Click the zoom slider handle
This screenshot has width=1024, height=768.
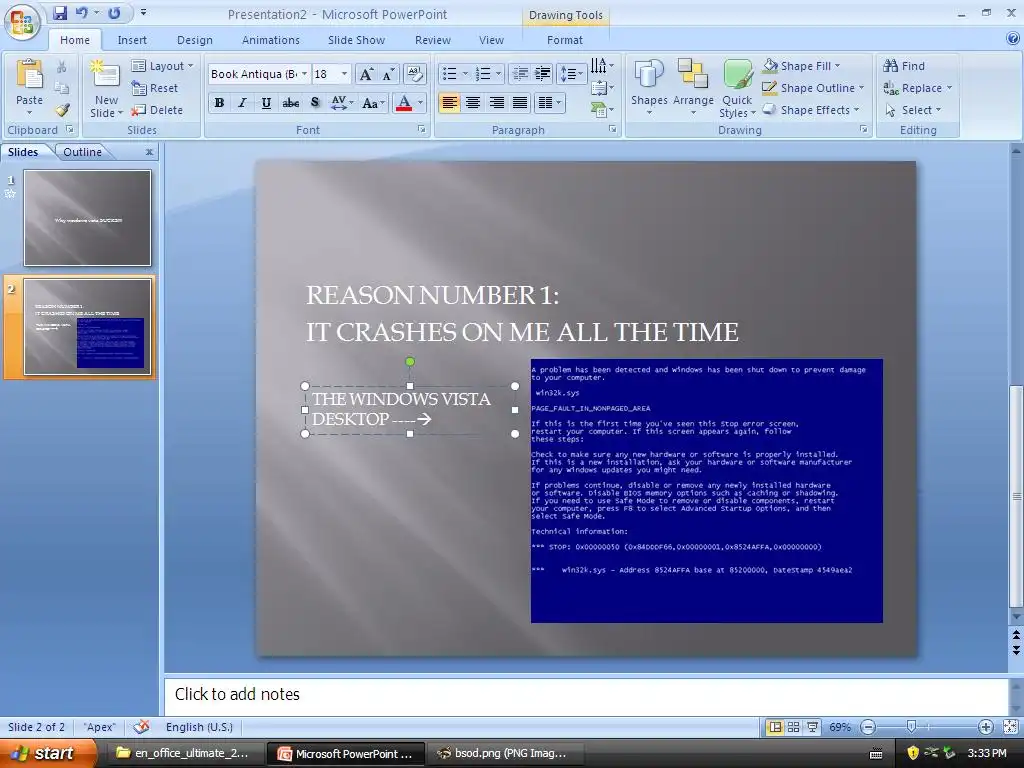click(x=912, y=726)
